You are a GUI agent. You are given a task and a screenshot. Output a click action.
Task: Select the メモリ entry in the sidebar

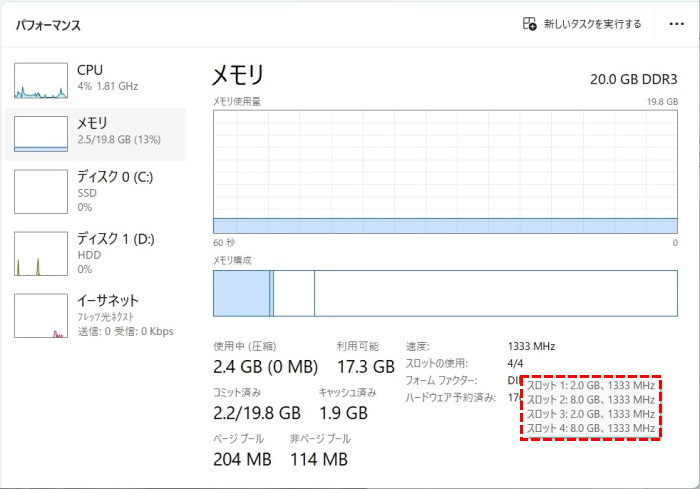point(96,134)
